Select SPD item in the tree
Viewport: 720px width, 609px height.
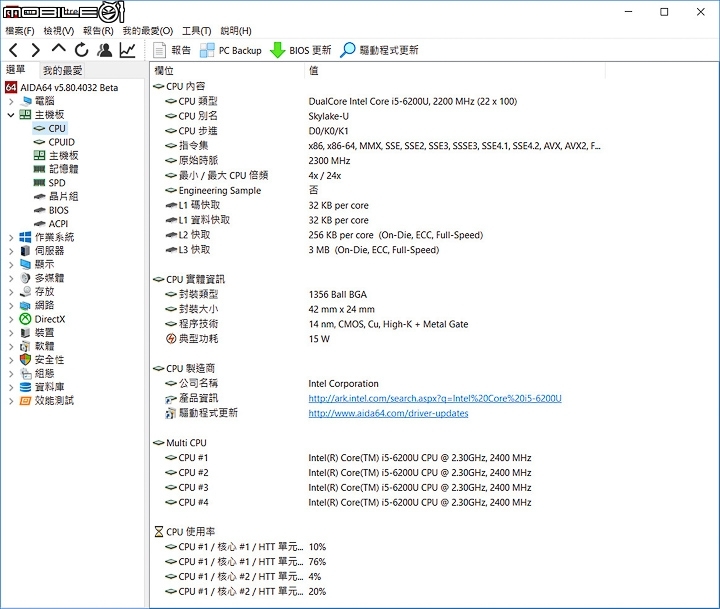[50, 183]
